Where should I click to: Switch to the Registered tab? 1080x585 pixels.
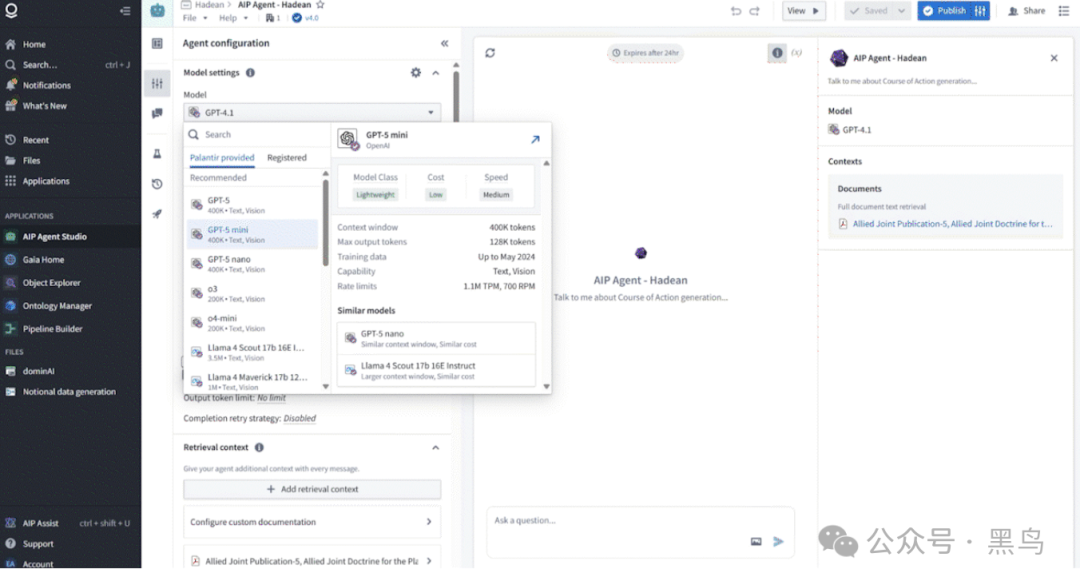click(x=287, y=158)
